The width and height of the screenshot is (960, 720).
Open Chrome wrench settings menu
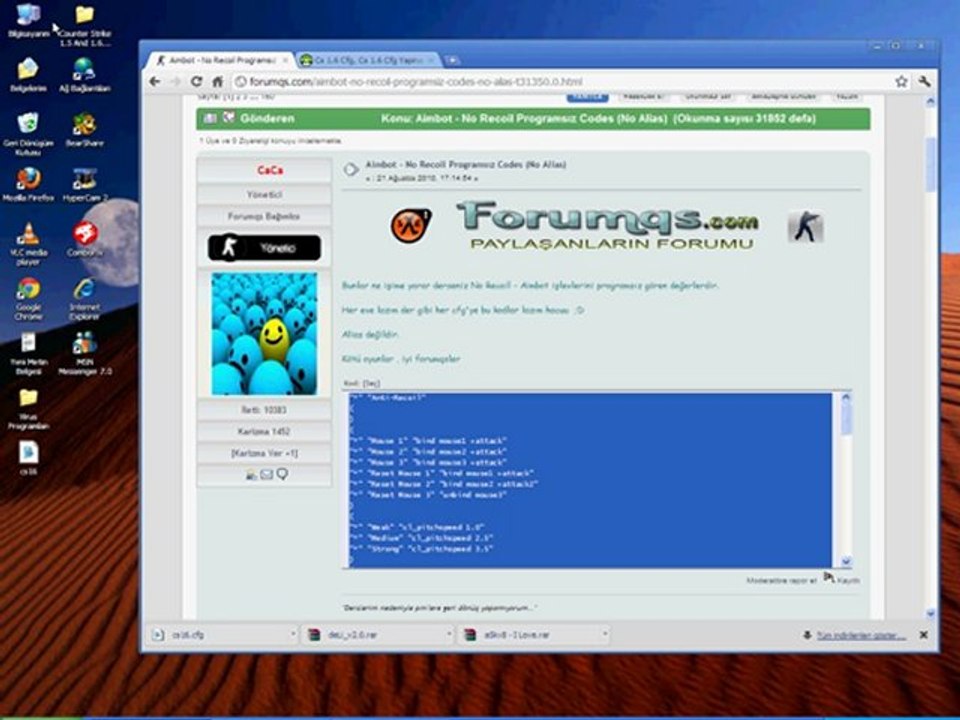click(x=924, y=81)
